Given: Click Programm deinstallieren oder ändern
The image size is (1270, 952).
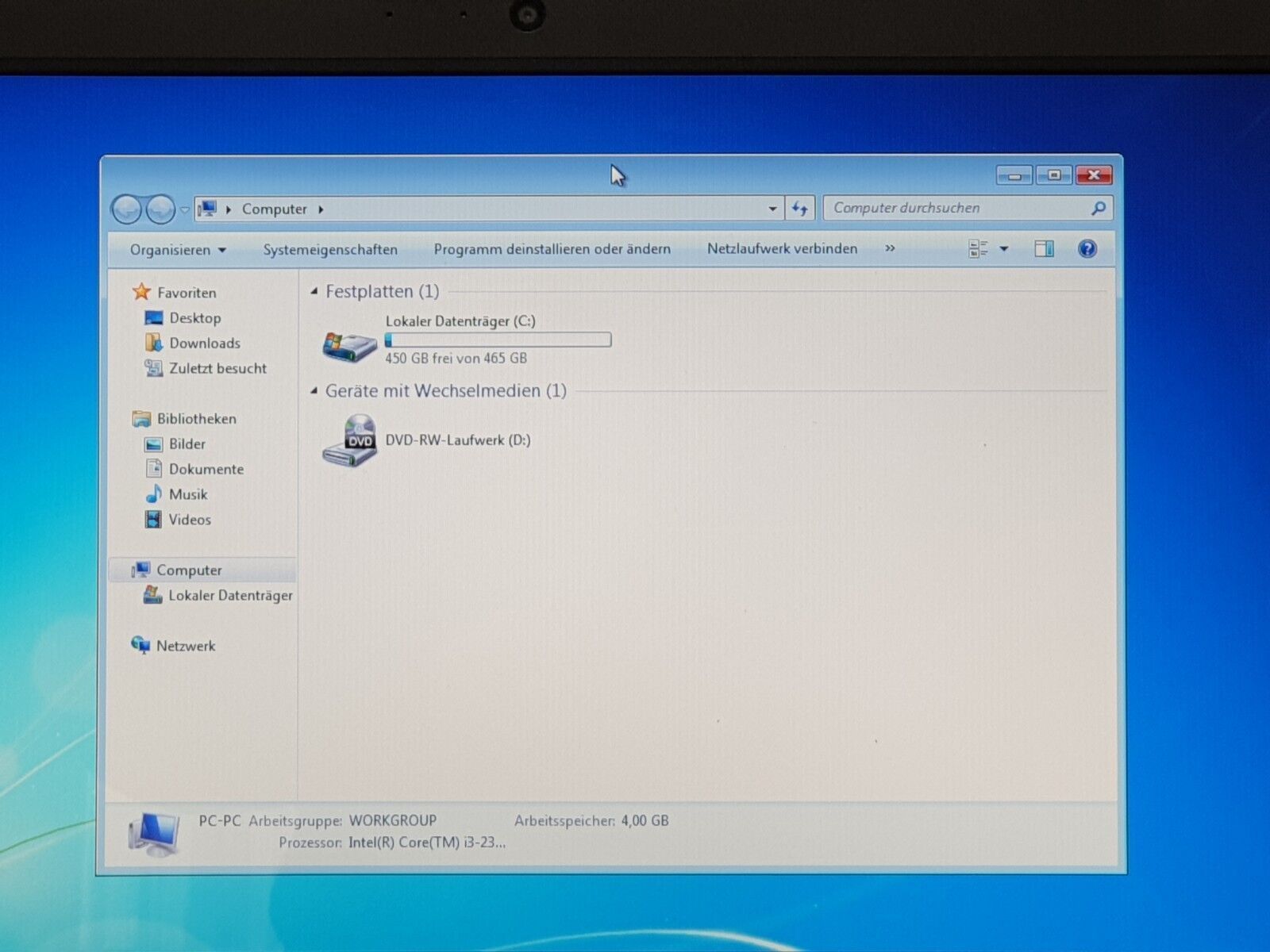Looking at the screenshot, I should 552,249.
